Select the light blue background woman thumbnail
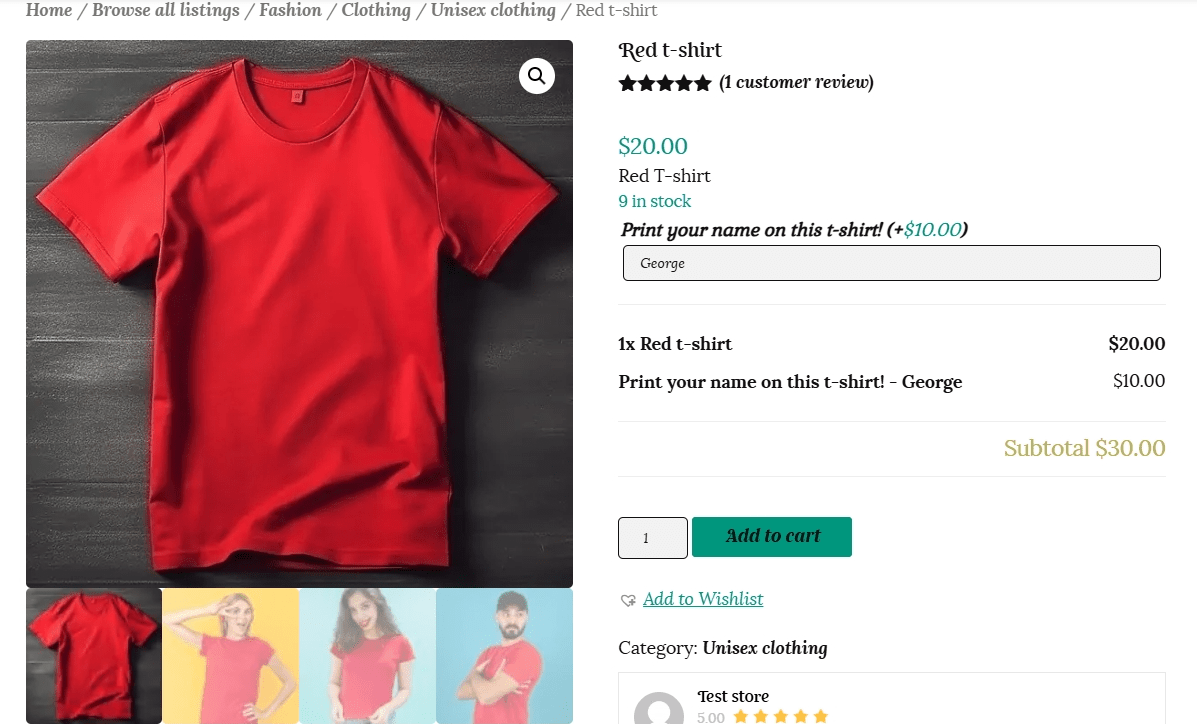This screenshot has width=1197, height=724. 368,655
